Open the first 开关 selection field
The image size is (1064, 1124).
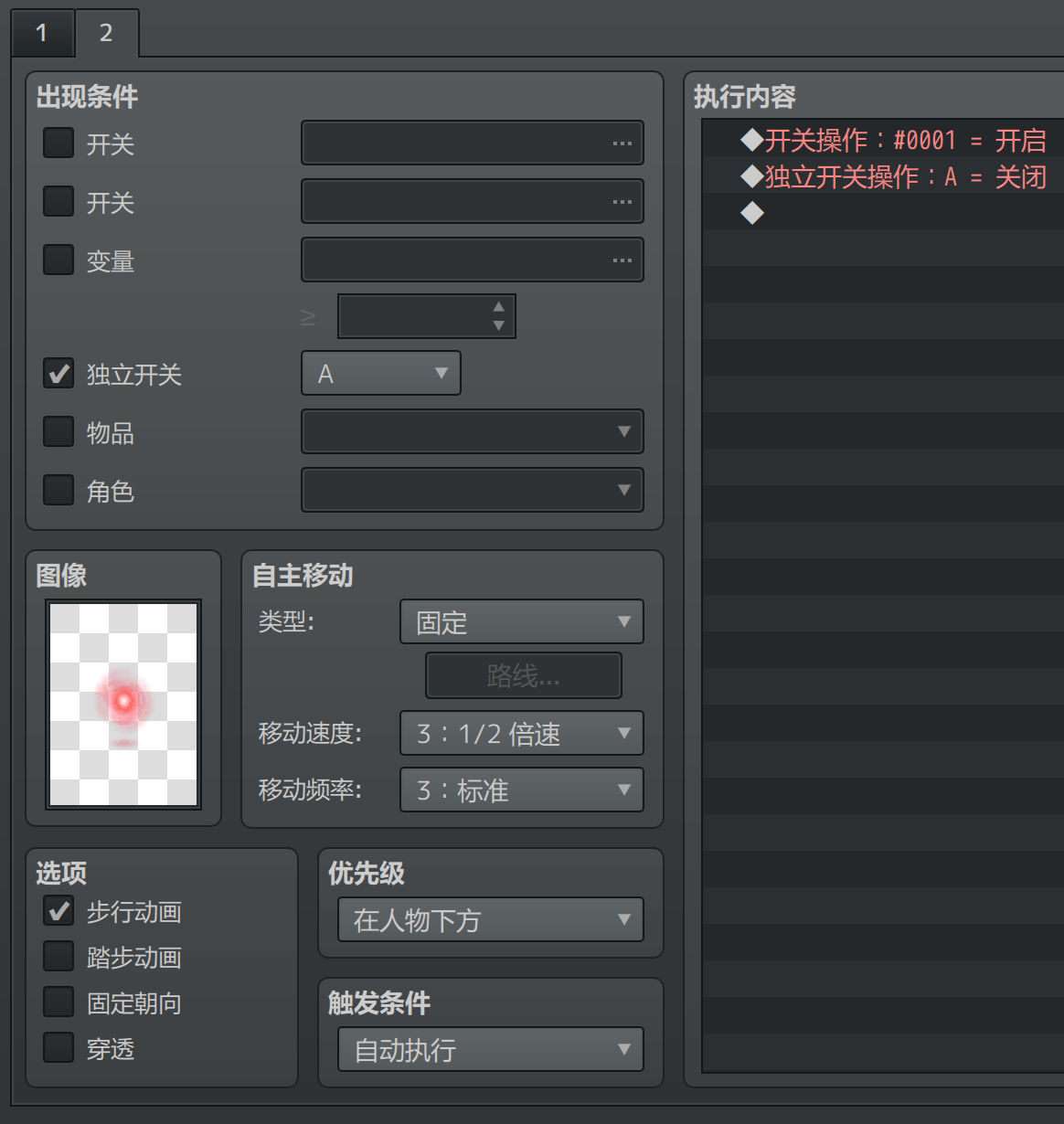click(473, 143)
